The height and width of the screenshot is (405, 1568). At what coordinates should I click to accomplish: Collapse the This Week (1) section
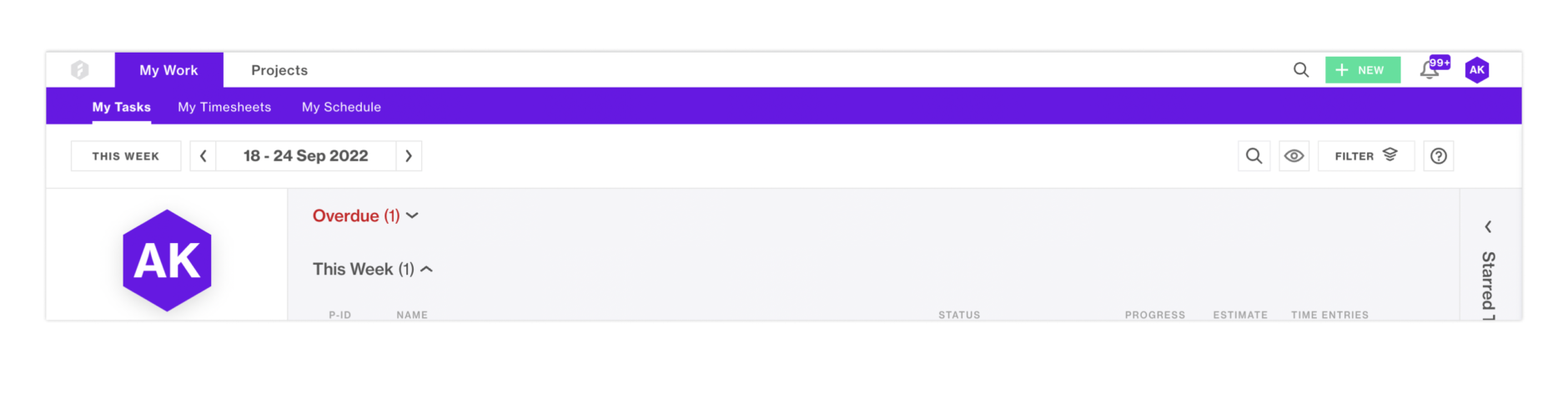point(373,270)
